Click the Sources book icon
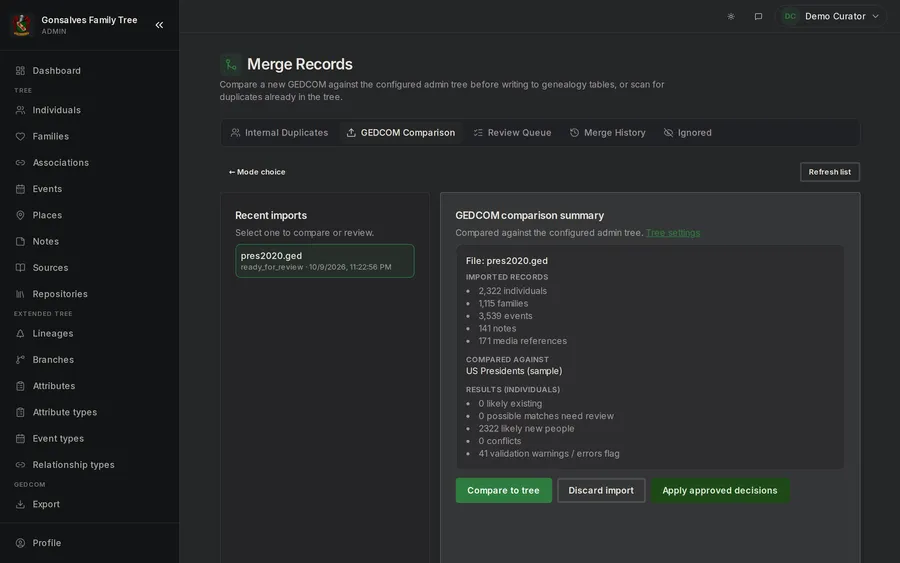This screenshot has width=900, height=563. (x=20, y=267)
